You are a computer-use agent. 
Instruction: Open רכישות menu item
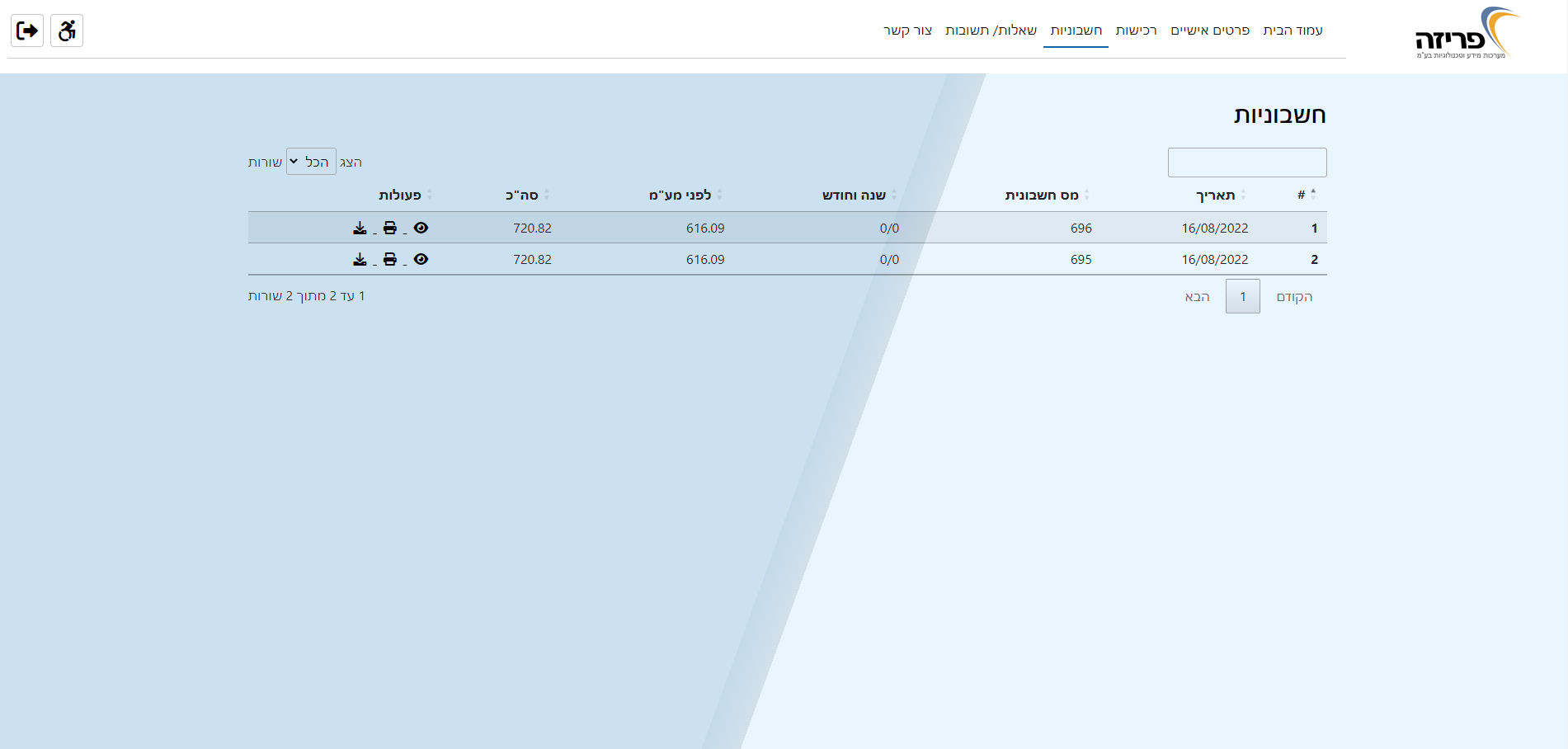click(x=1136, y=31)
